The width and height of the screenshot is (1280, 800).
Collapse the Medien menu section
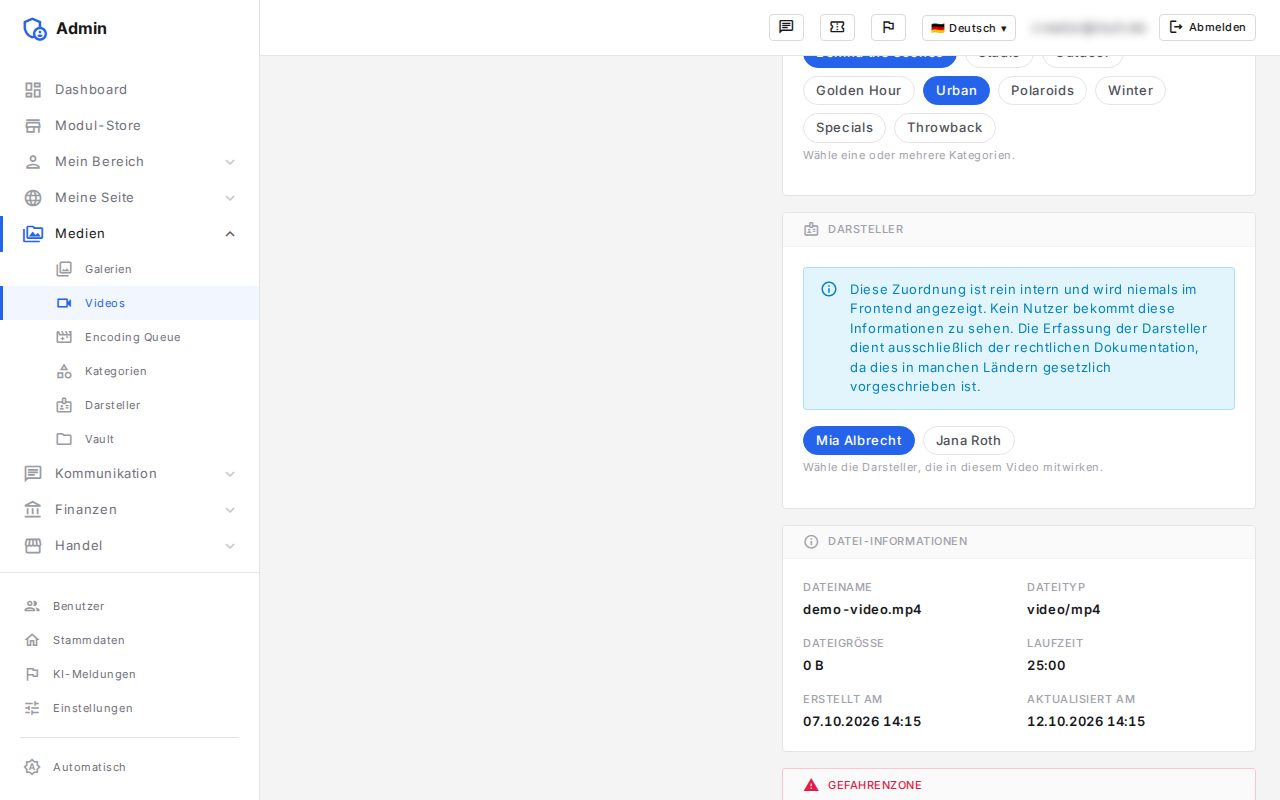(x=130, y=233)
